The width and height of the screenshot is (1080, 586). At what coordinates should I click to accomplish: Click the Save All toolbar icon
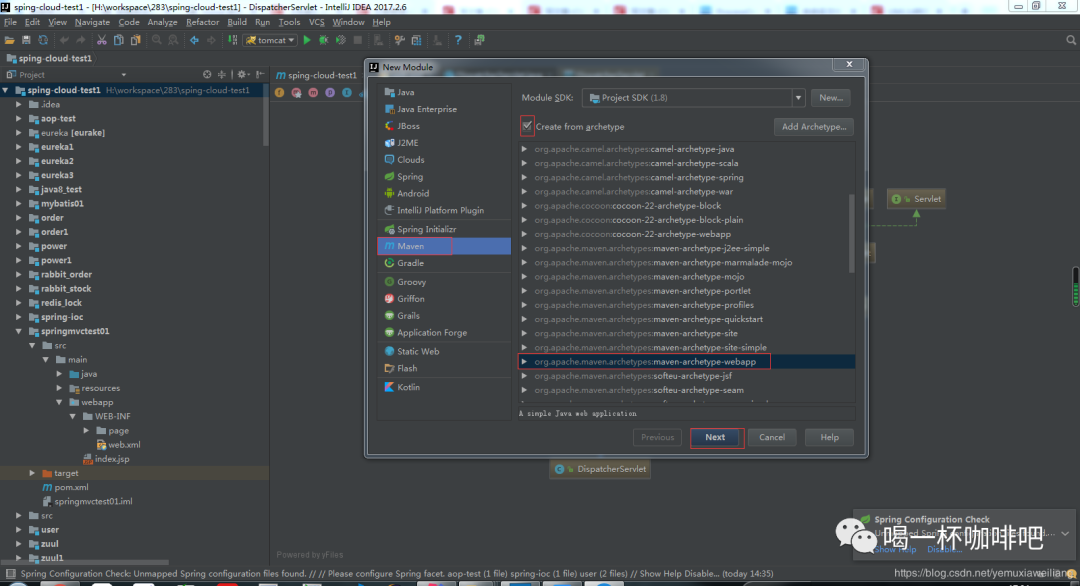coord(26,41)
